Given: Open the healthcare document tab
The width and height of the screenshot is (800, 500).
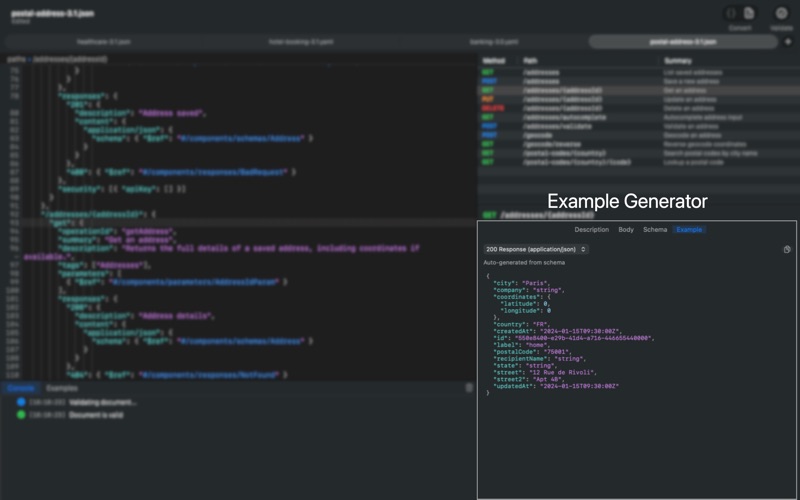Looking at the screenshot, I should pyautogui.click(x=104, y=42).
